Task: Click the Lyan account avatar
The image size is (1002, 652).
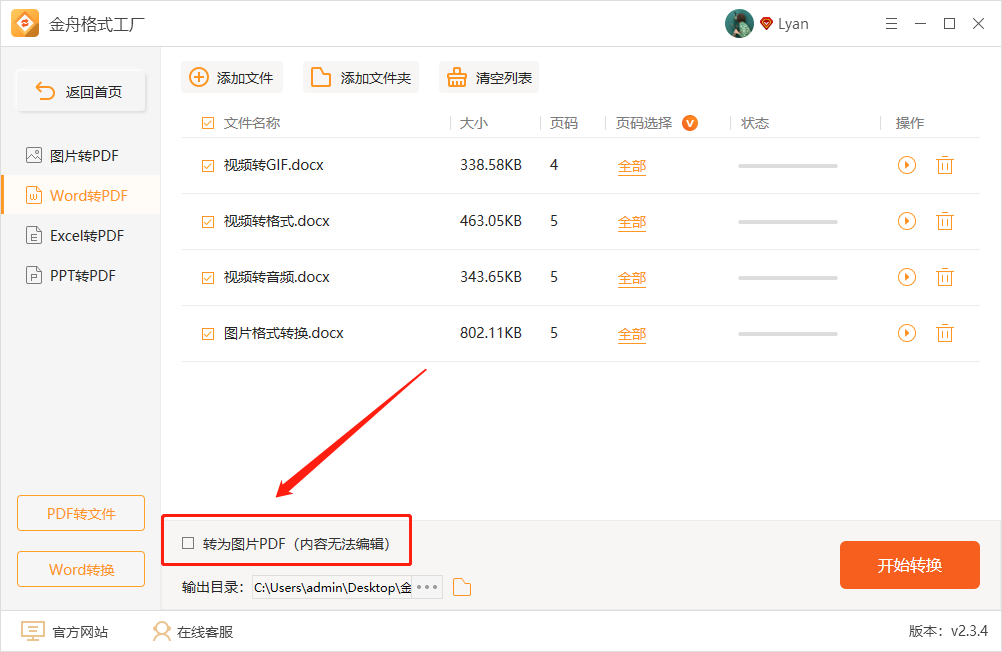Action: pyautogui.click(x=739, y=23)
